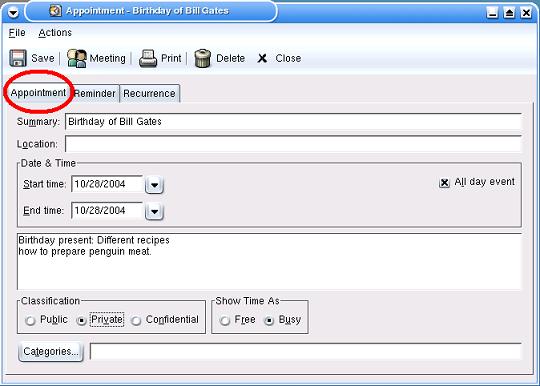
Task: Open the Actions menu
Action: 55,33
